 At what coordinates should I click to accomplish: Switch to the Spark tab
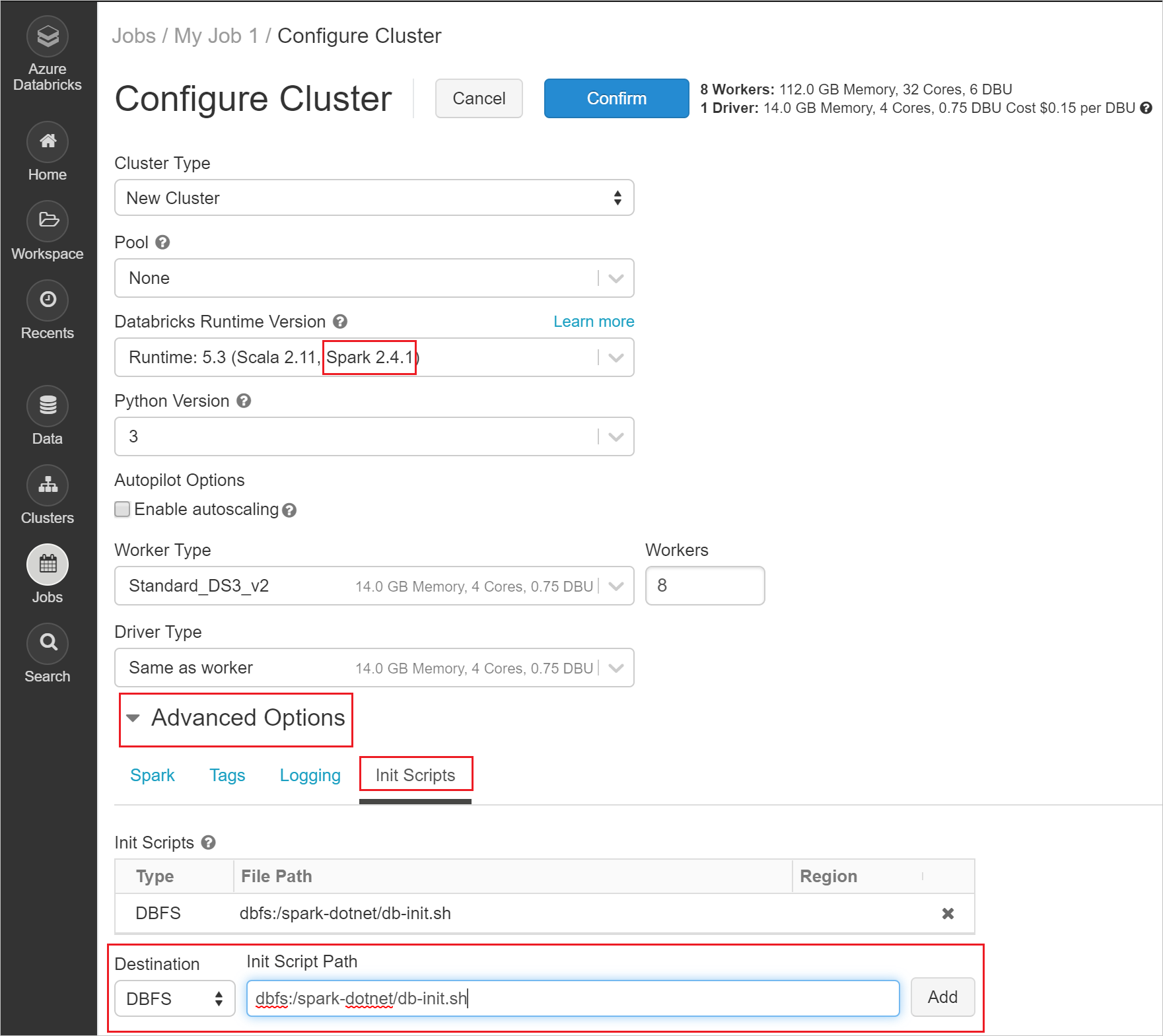coord(153,775)
